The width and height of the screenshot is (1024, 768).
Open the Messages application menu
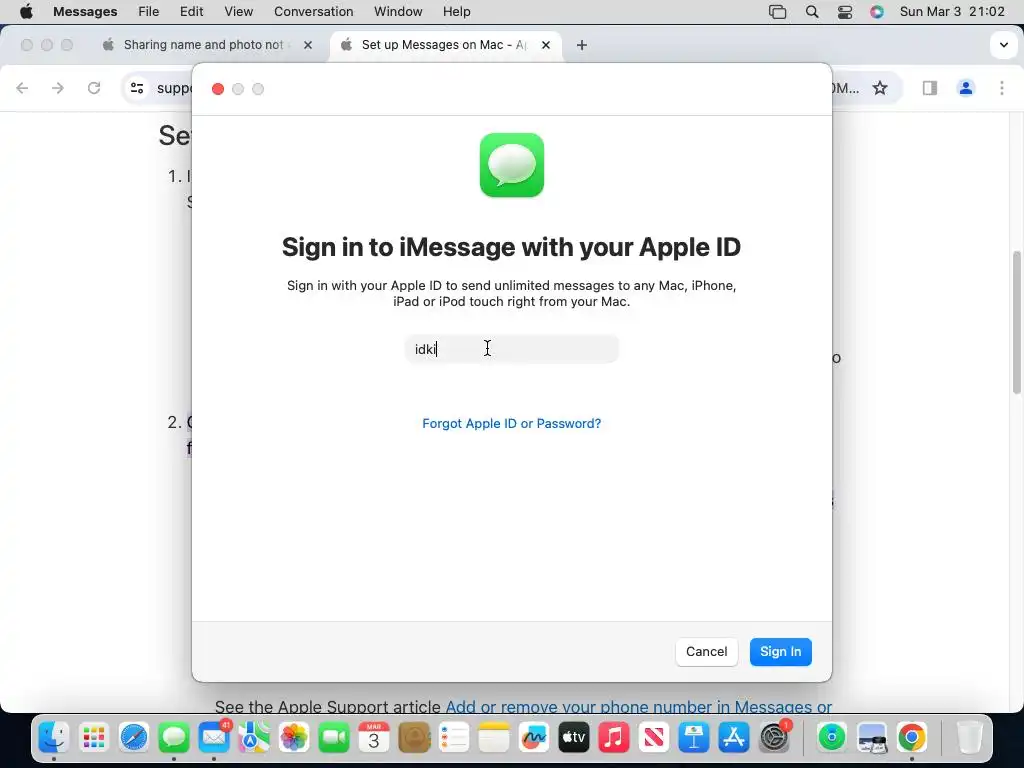[x=85, y=12]
